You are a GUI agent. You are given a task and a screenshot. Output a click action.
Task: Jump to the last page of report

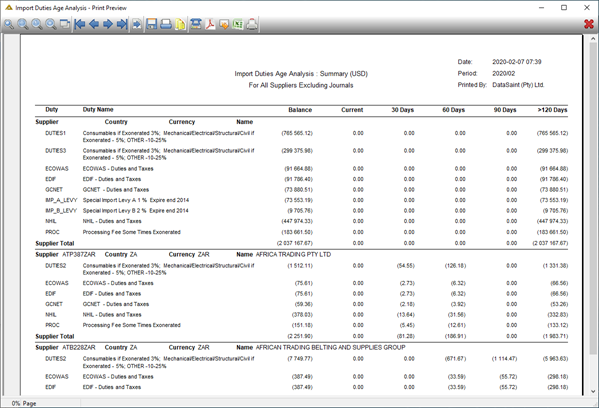click(x=122, y=24)
